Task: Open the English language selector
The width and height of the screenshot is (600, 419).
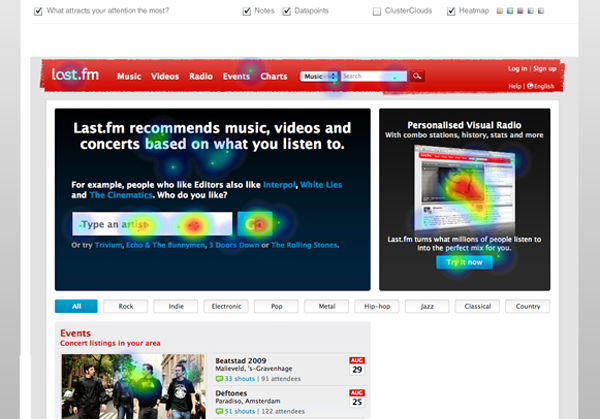Action: click(x=544, y=87)
